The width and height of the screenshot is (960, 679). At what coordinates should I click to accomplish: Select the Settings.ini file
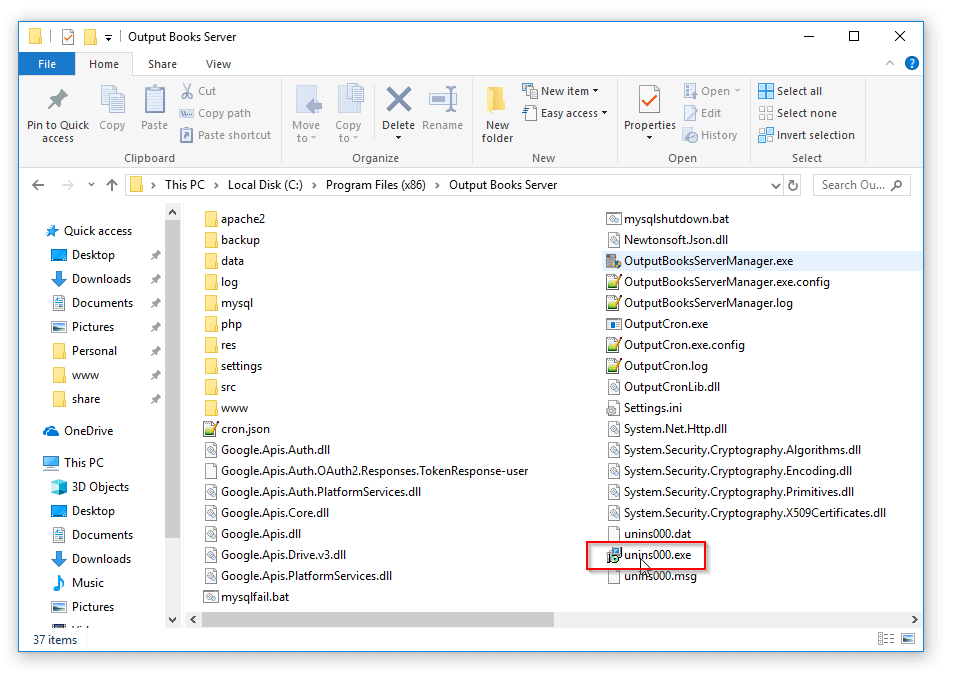click(x=643, y=408)
